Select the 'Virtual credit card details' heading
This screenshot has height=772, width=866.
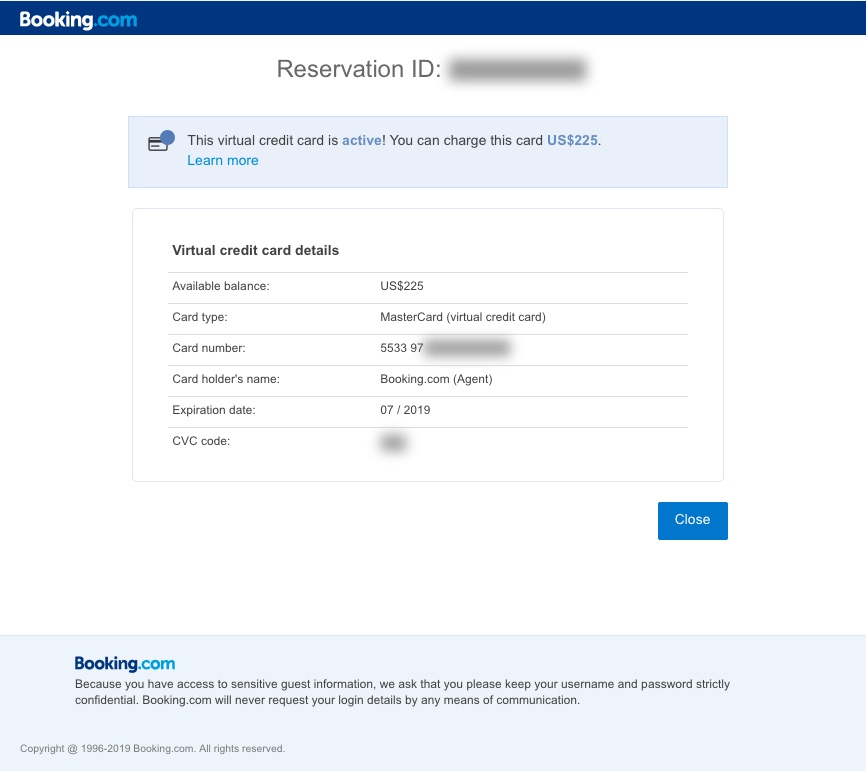click(x=256, y=250)
